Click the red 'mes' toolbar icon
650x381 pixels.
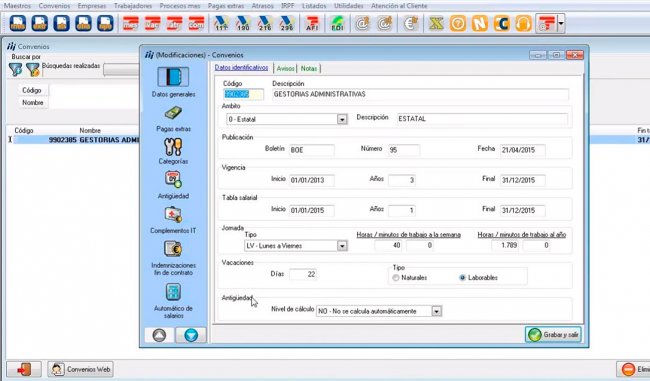(131, 24)
